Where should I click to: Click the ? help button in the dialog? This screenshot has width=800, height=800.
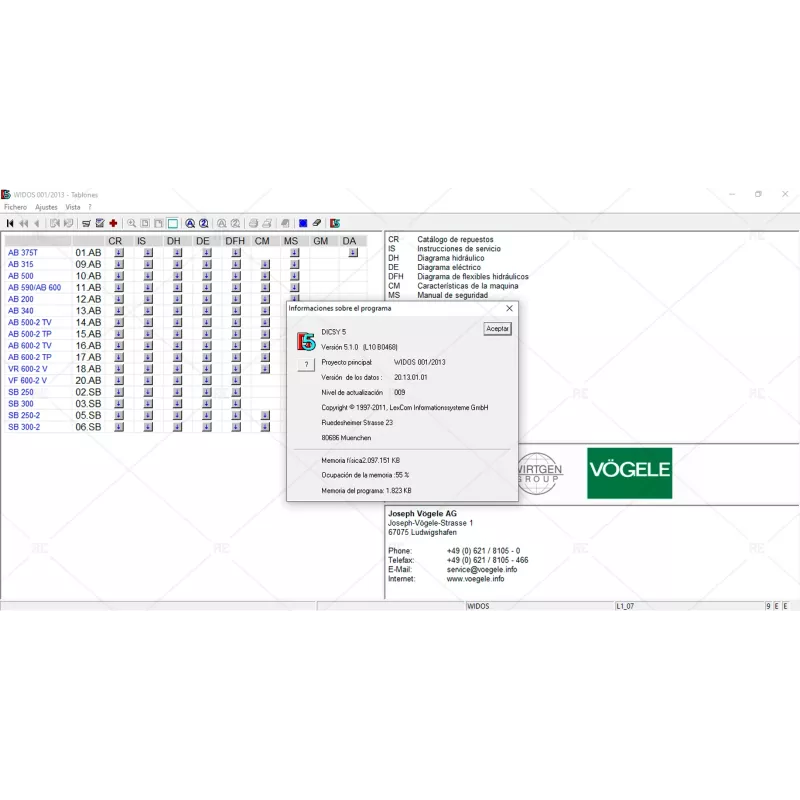306,364
